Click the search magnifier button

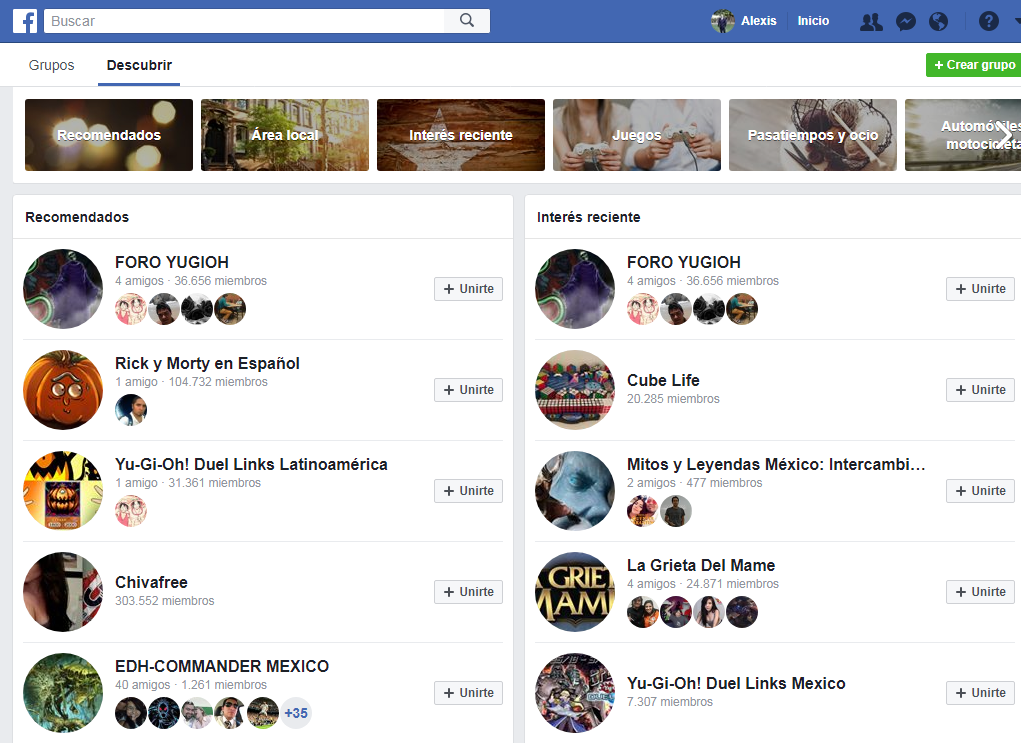pyautogui.click(x=467, y=21)
